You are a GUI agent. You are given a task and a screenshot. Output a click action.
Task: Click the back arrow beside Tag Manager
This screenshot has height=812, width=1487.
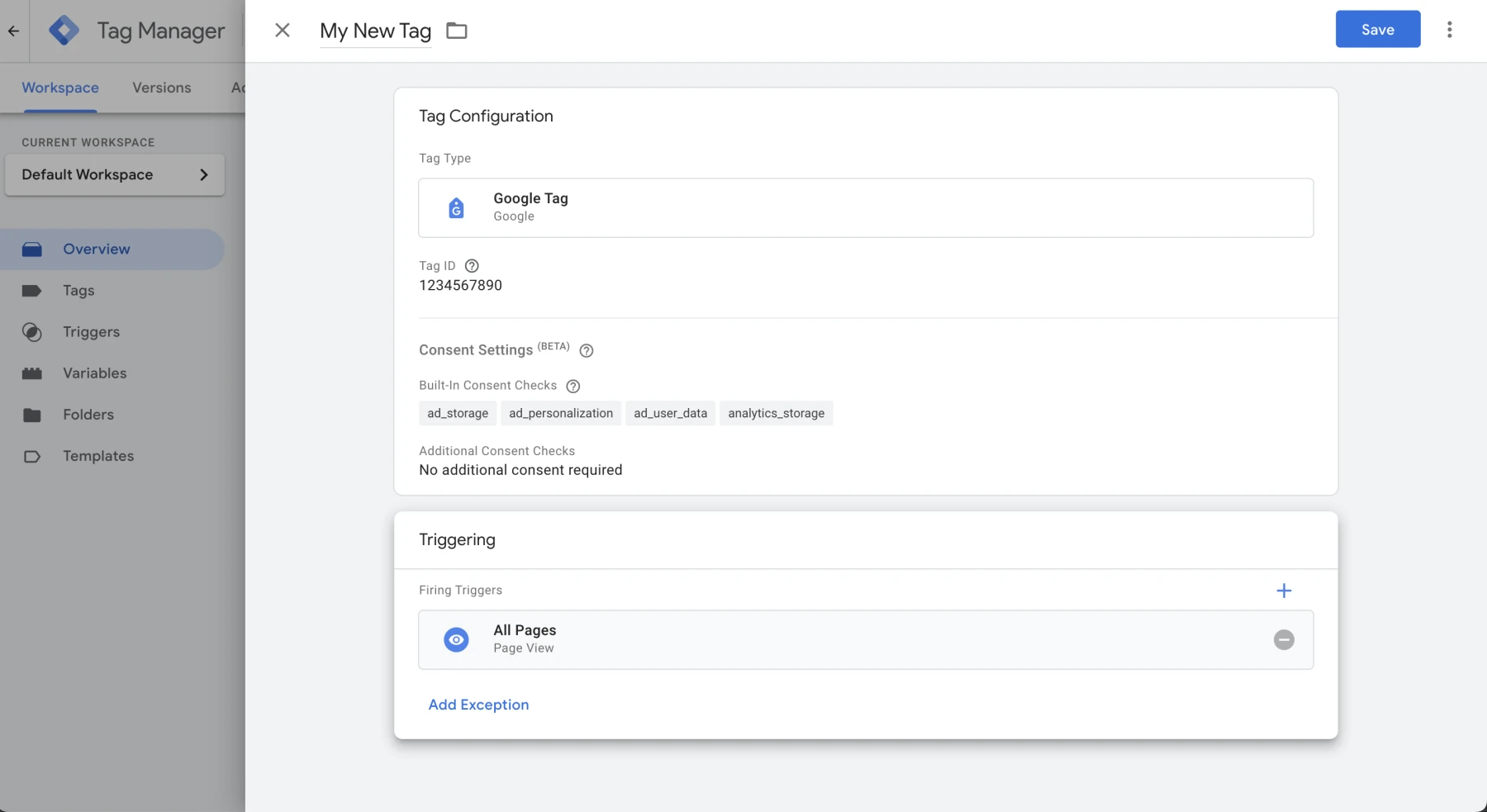pos(13,31)
